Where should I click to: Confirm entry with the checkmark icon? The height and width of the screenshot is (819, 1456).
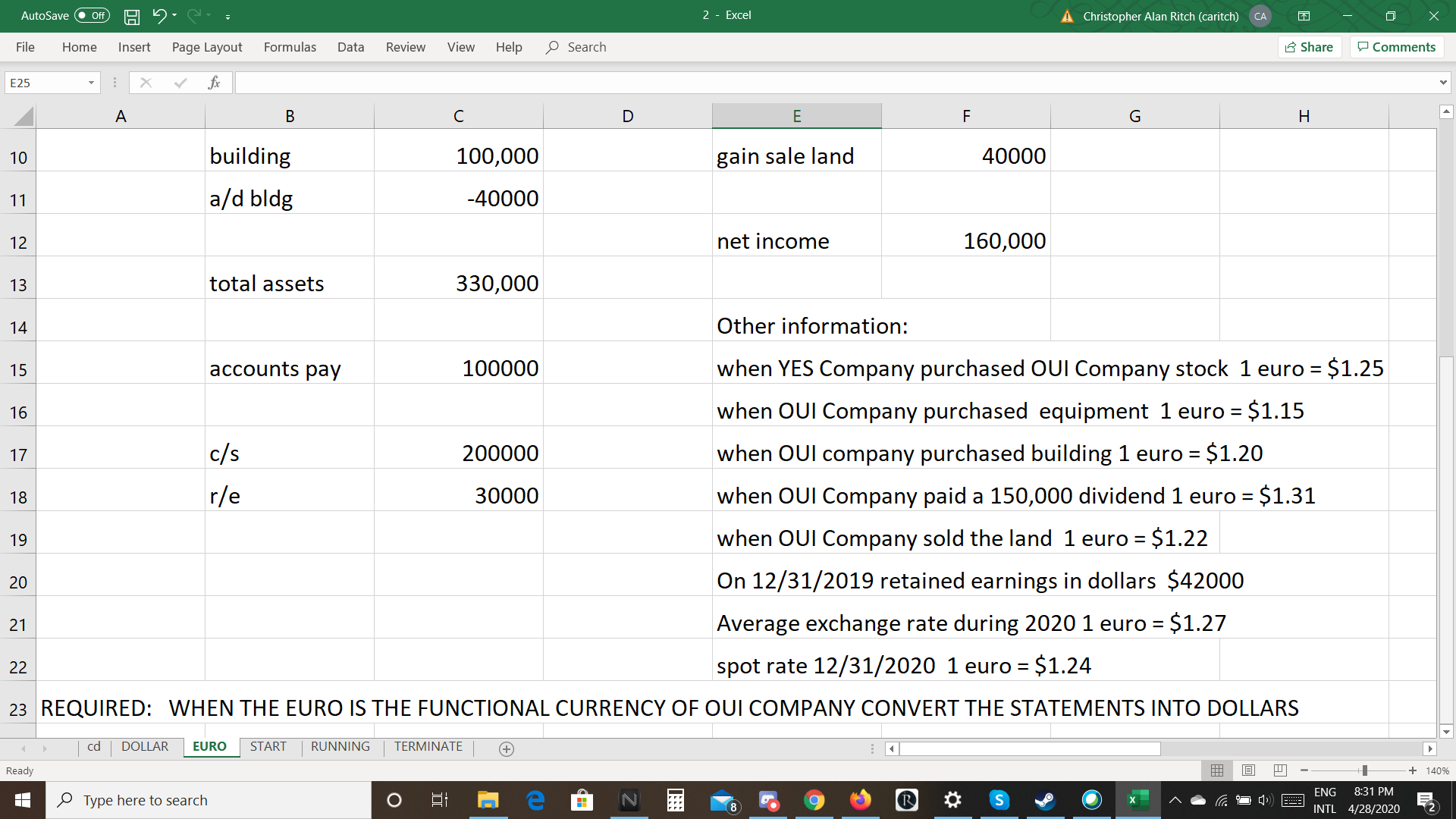pyautogui.click(x=180, y=82)
